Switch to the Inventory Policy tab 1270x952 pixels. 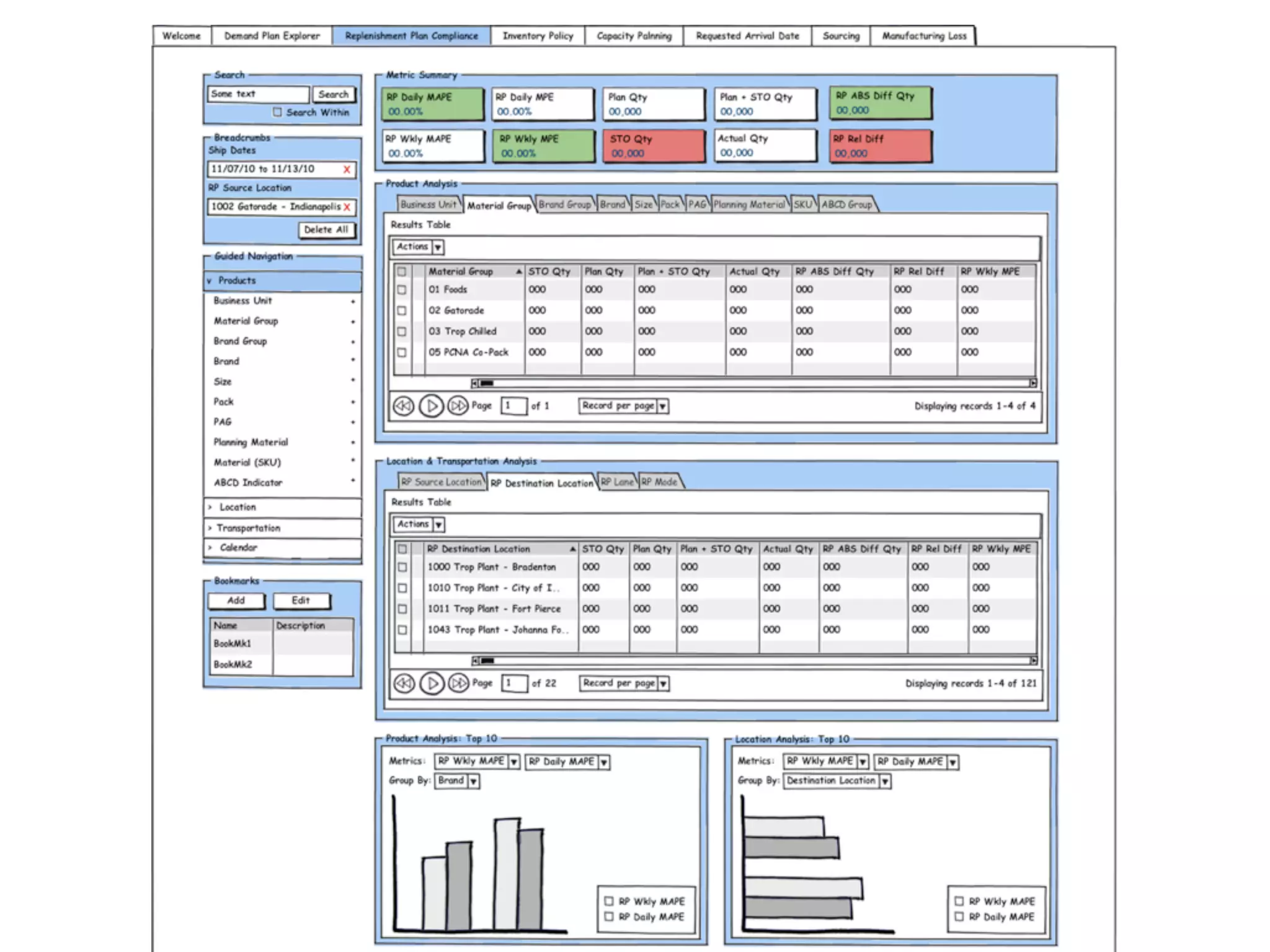coord(538,36)
